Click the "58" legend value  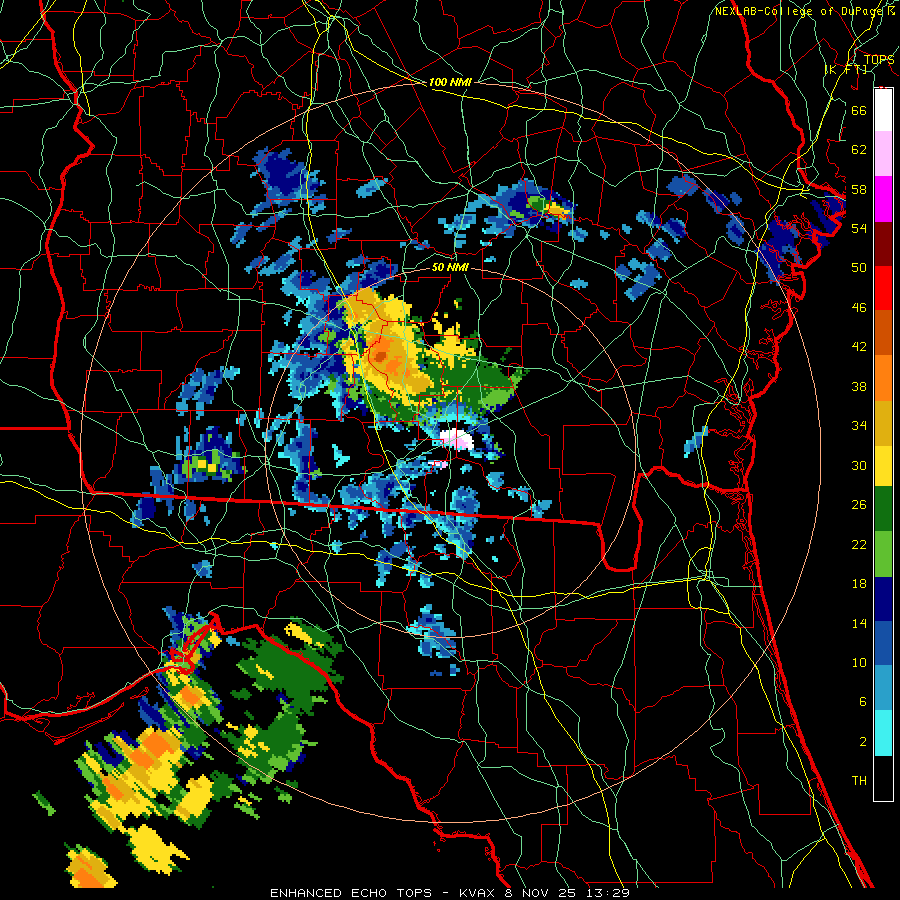tap(859, 189)
